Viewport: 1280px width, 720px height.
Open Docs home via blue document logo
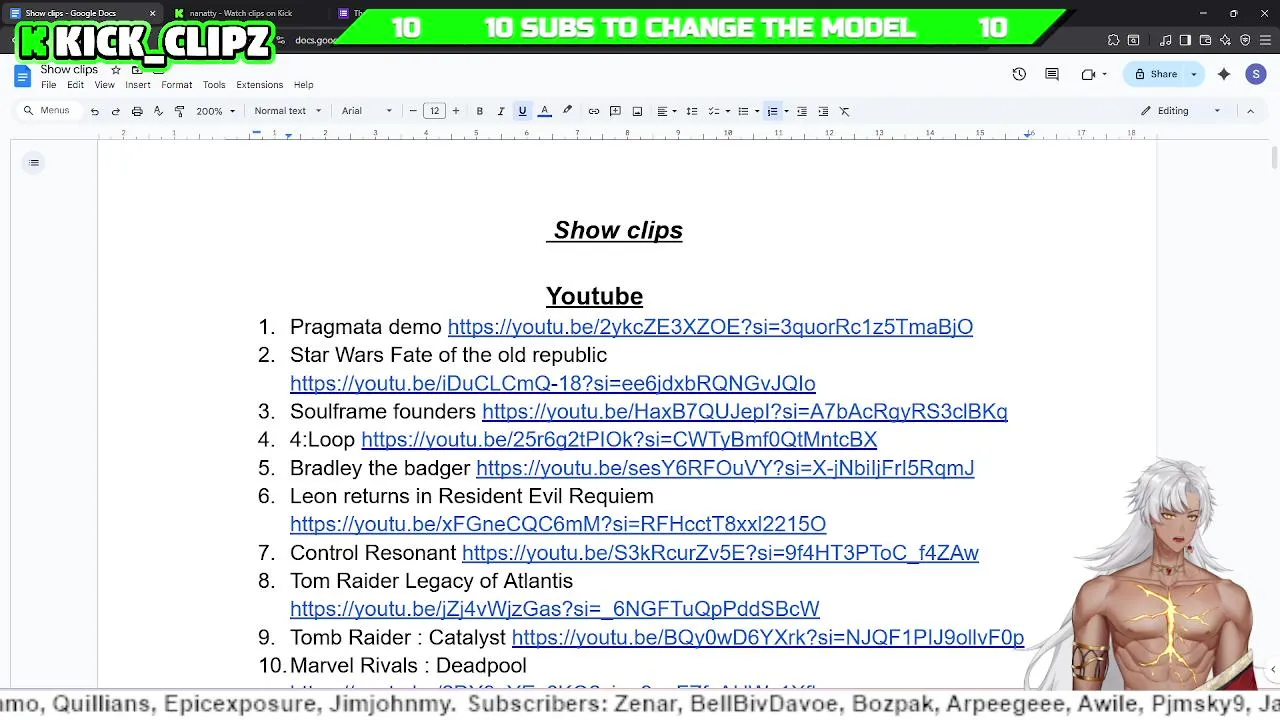tap(22, 76)
